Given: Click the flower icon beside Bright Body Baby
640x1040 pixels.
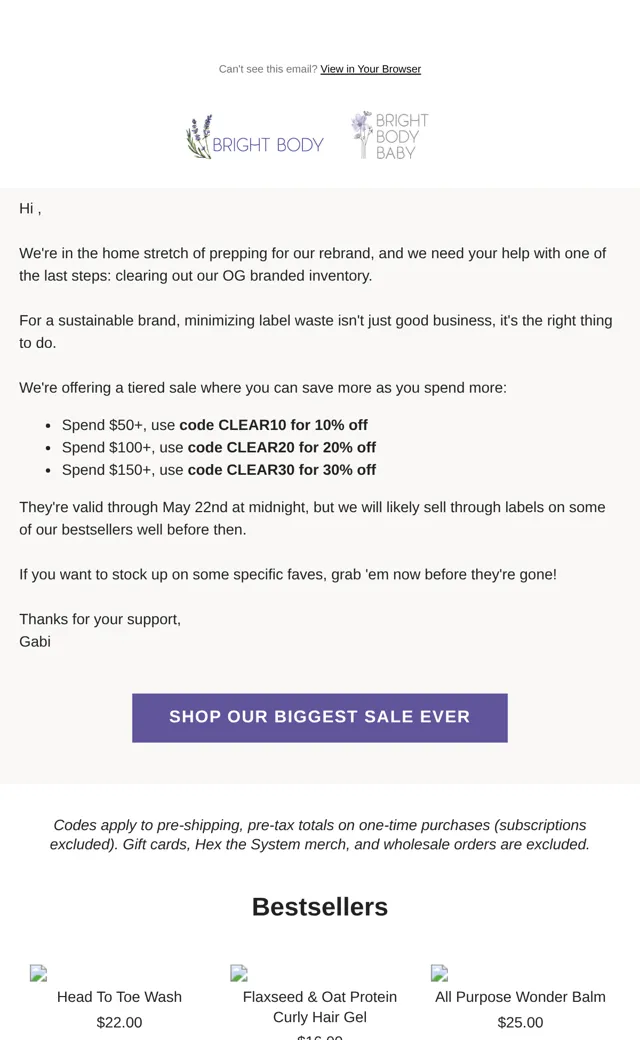Looking at the screenshot, I should [x=362, y=135].
